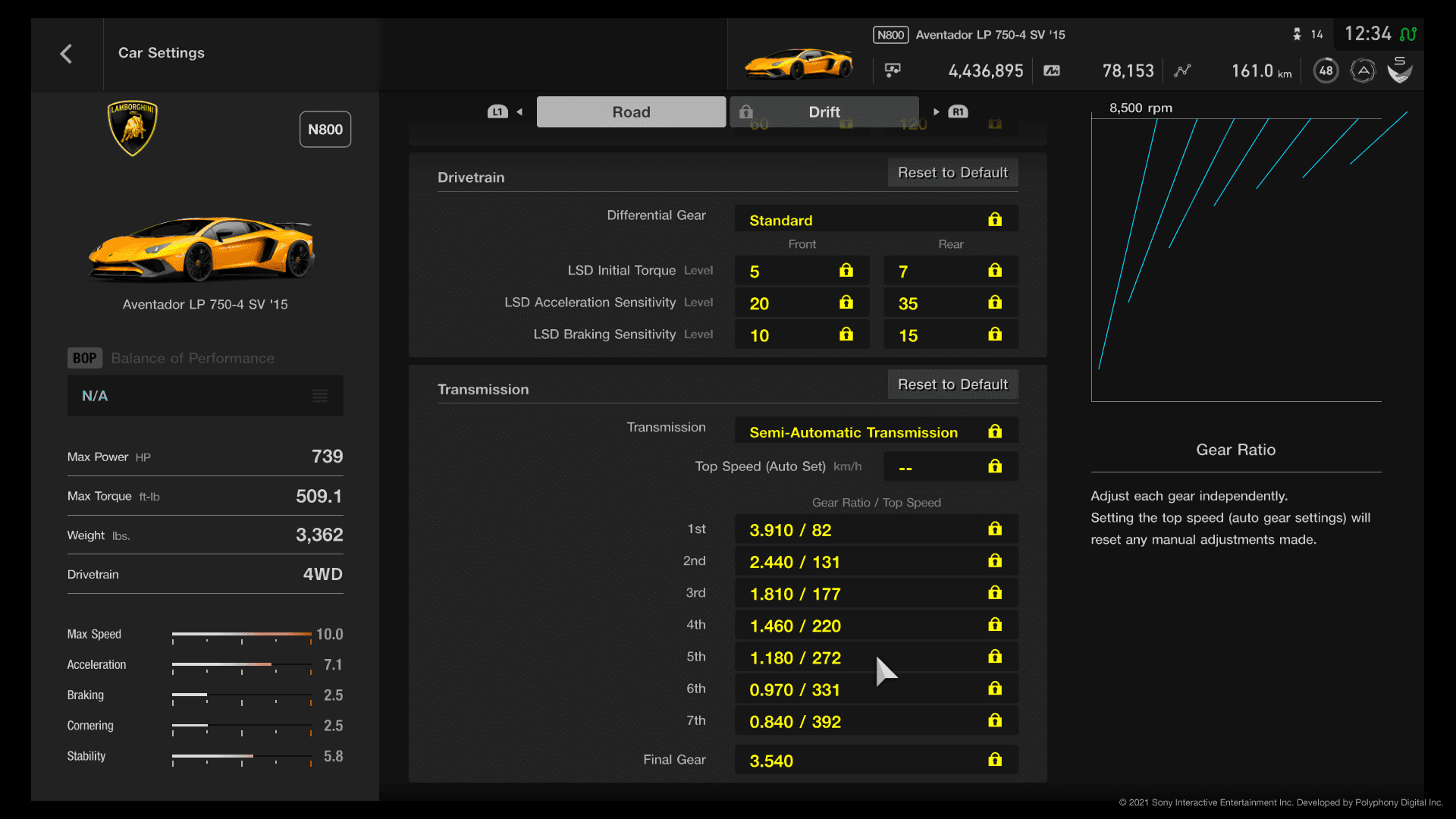Click the lock icon on 1st gear
The width and height of the screenshot is (1456, 819).
(x=995, y=529)
